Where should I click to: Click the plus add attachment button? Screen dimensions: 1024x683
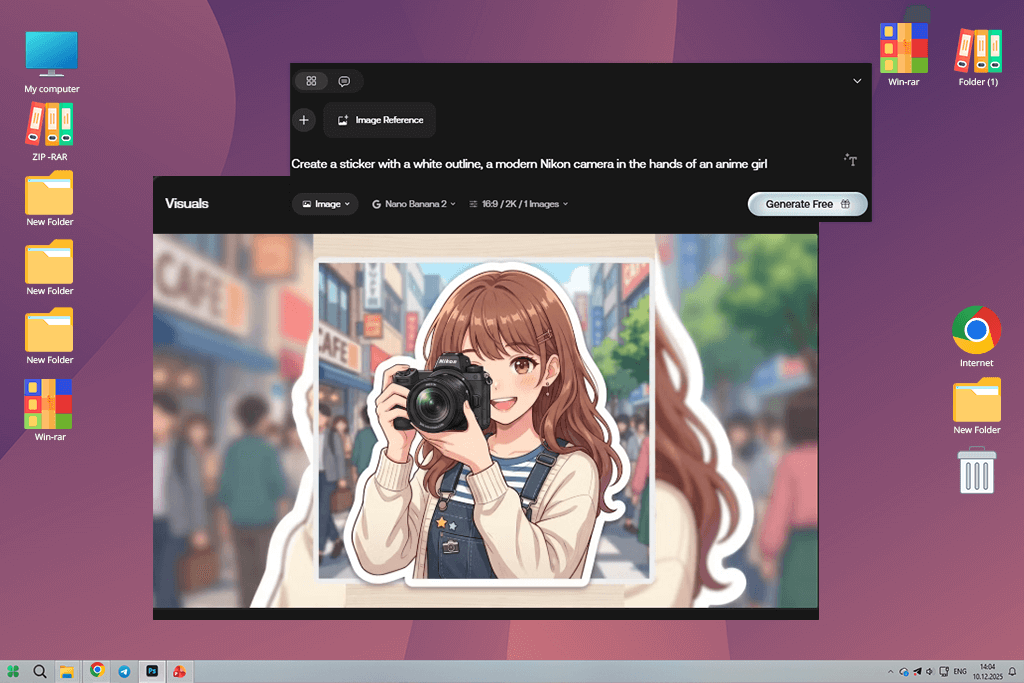[304, 120]
